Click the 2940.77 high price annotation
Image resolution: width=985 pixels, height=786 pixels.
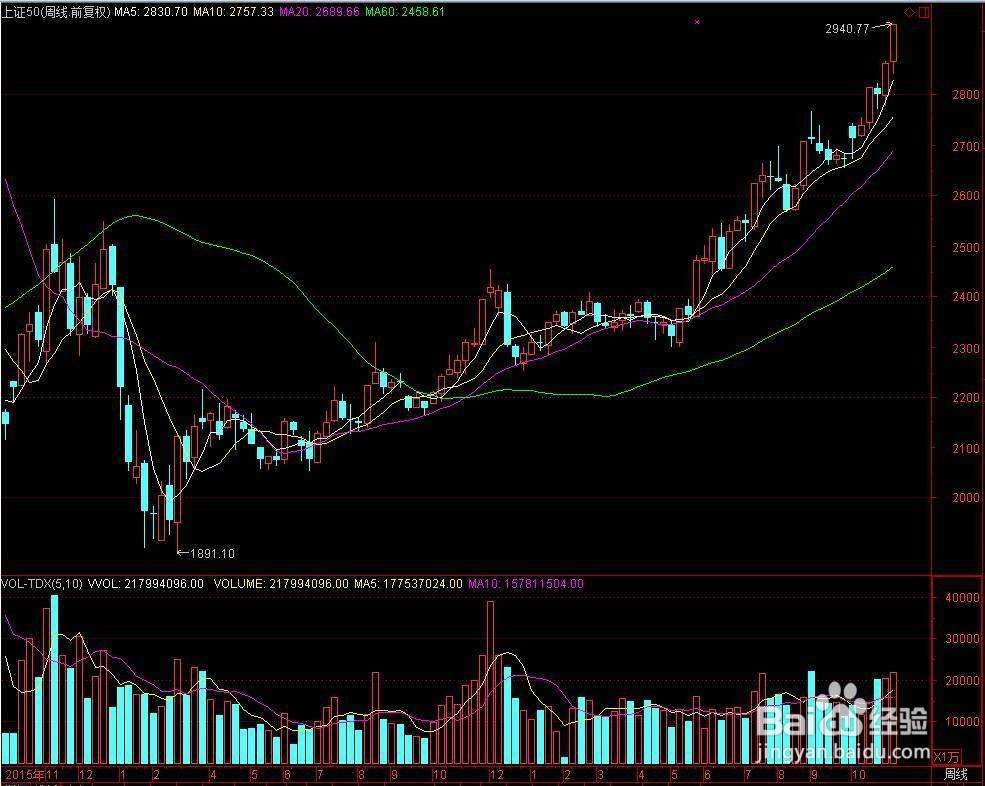(x=847, y=29)
